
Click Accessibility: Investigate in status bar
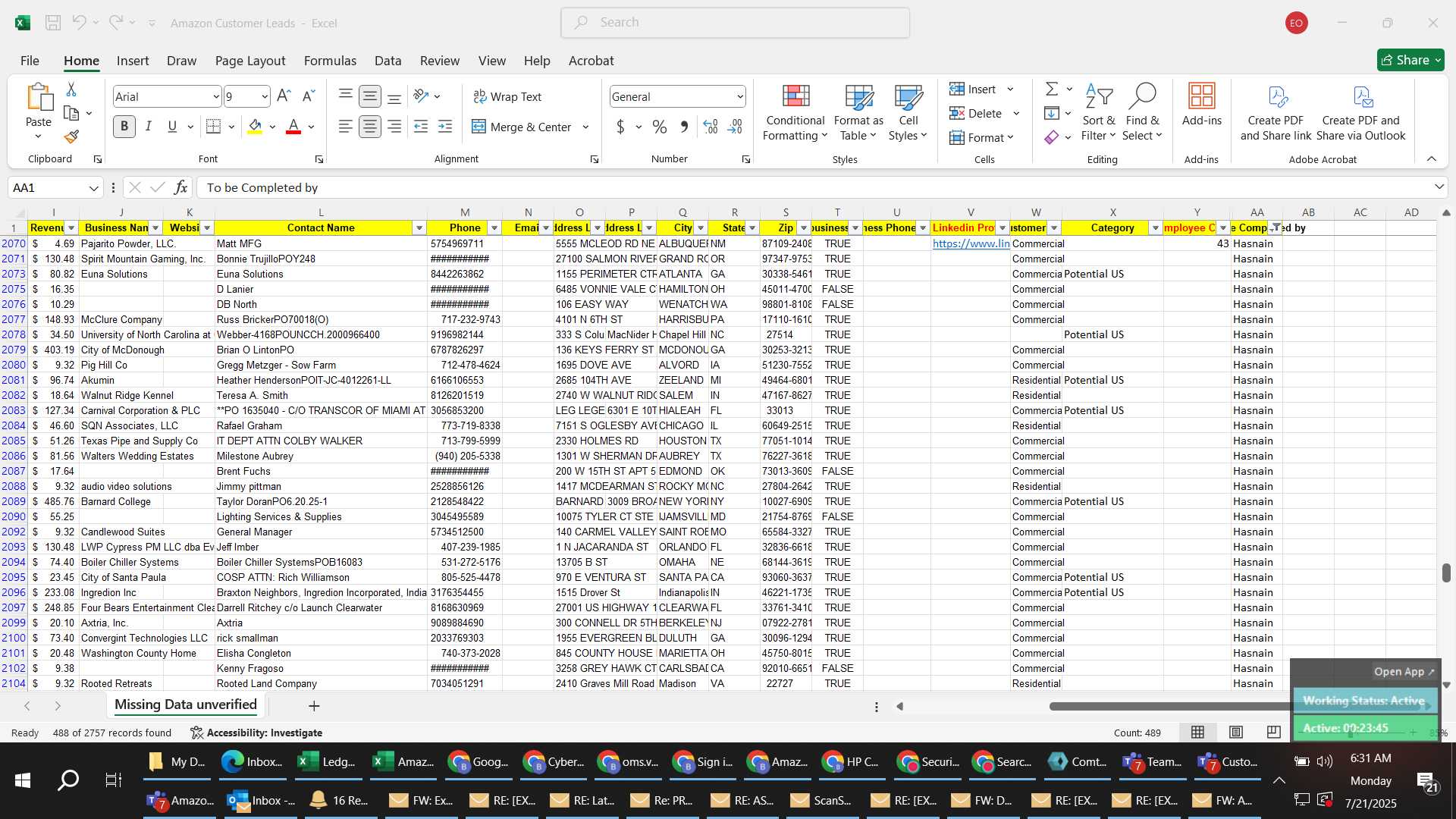pos(256,733)
